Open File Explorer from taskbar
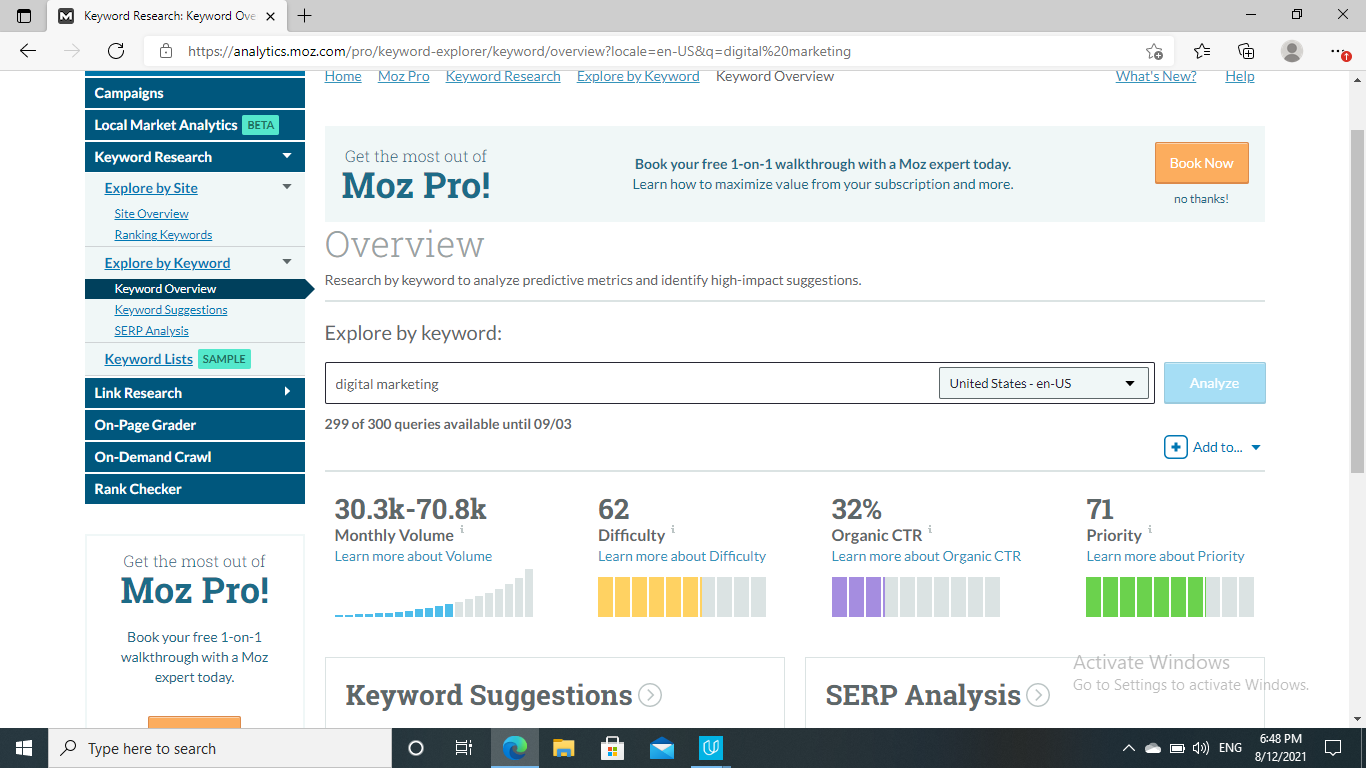1366x768 pixels. [x=564, y=748]
